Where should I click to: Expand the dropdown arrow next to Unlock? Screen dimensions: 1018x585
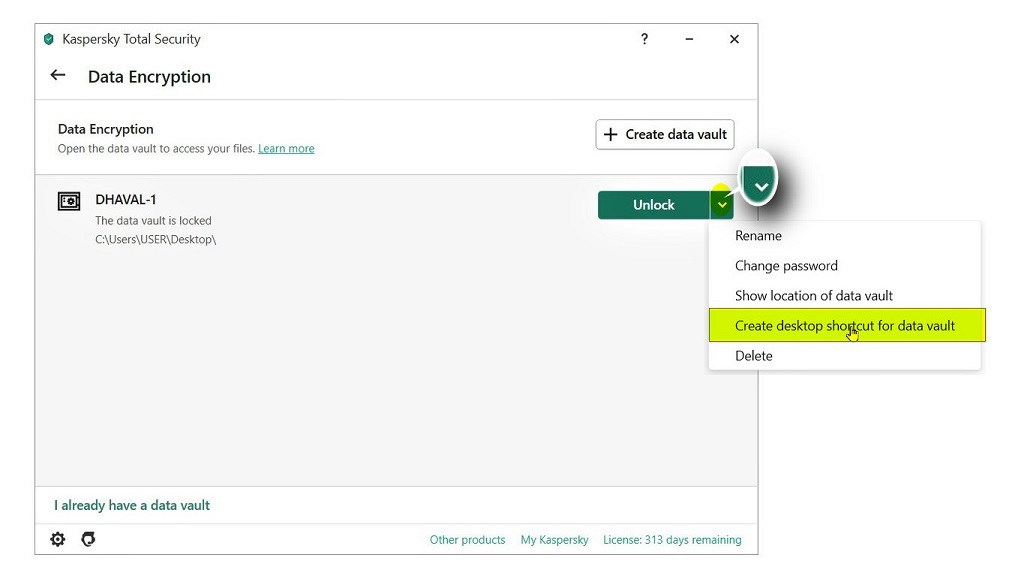pos(722,205)
